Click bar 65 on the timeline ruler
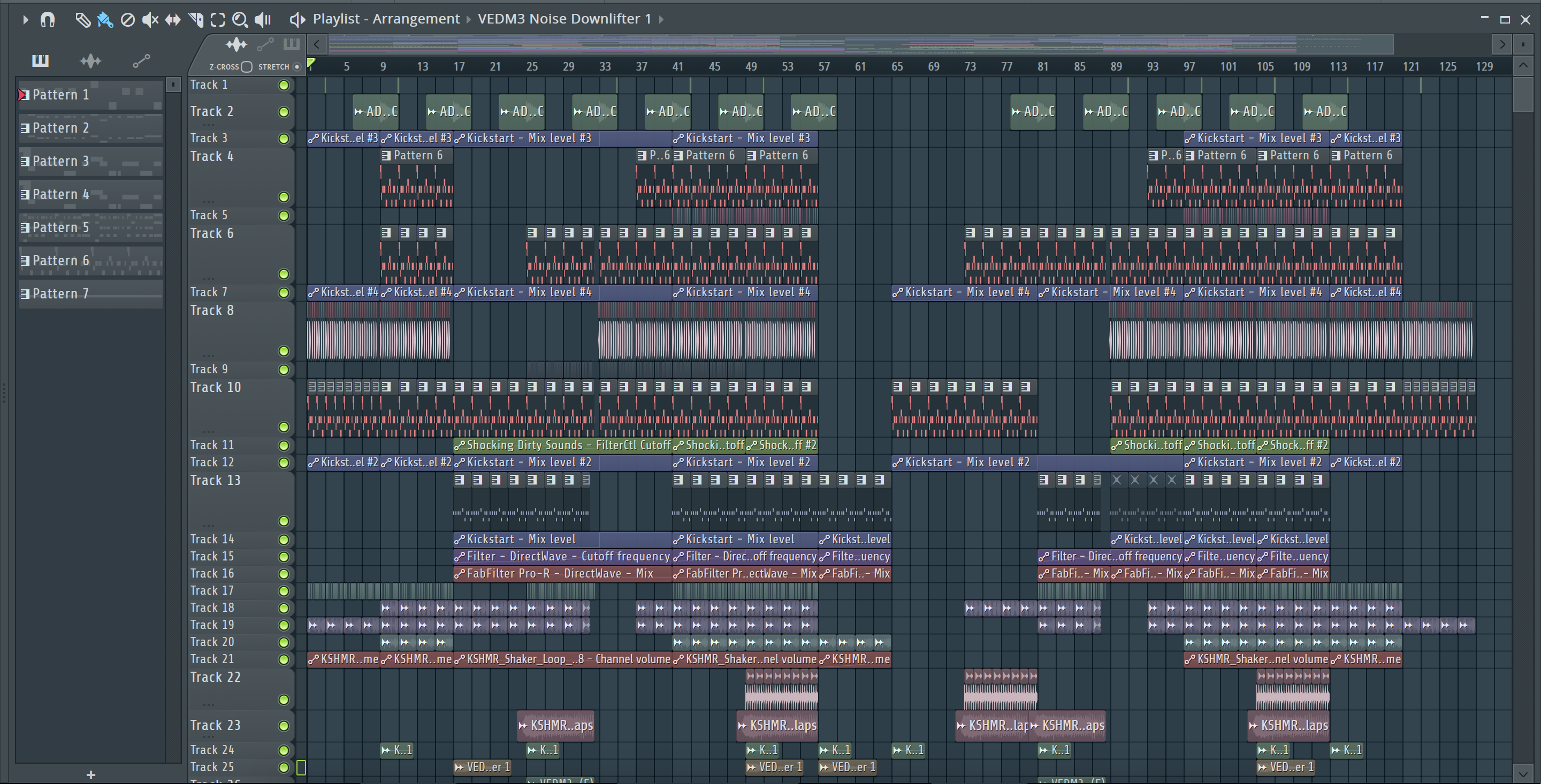This screenshot has width=1541, height=784. tap(897, 66)
